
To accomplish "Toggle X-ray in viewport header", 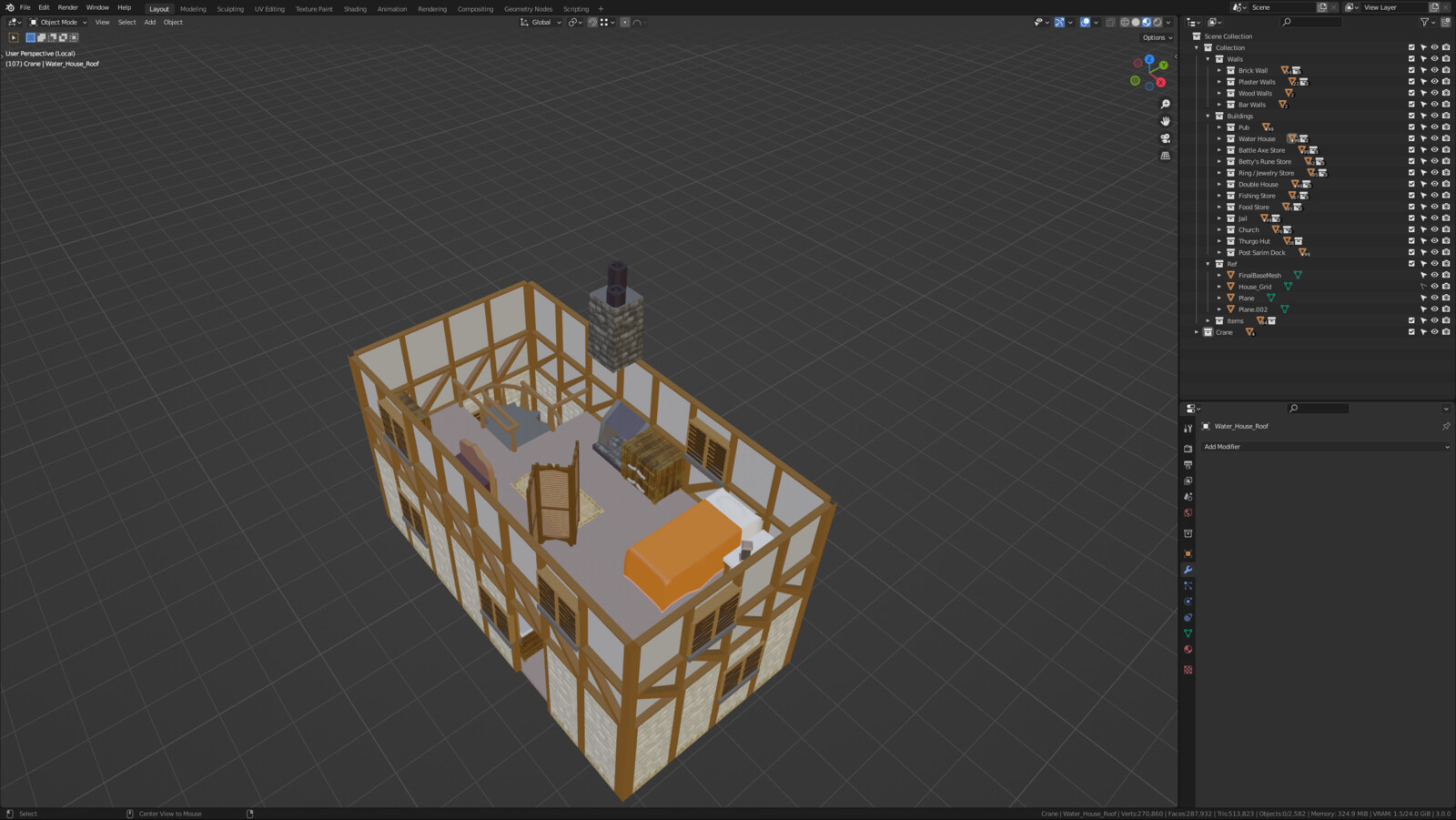I will (1110, 22).
